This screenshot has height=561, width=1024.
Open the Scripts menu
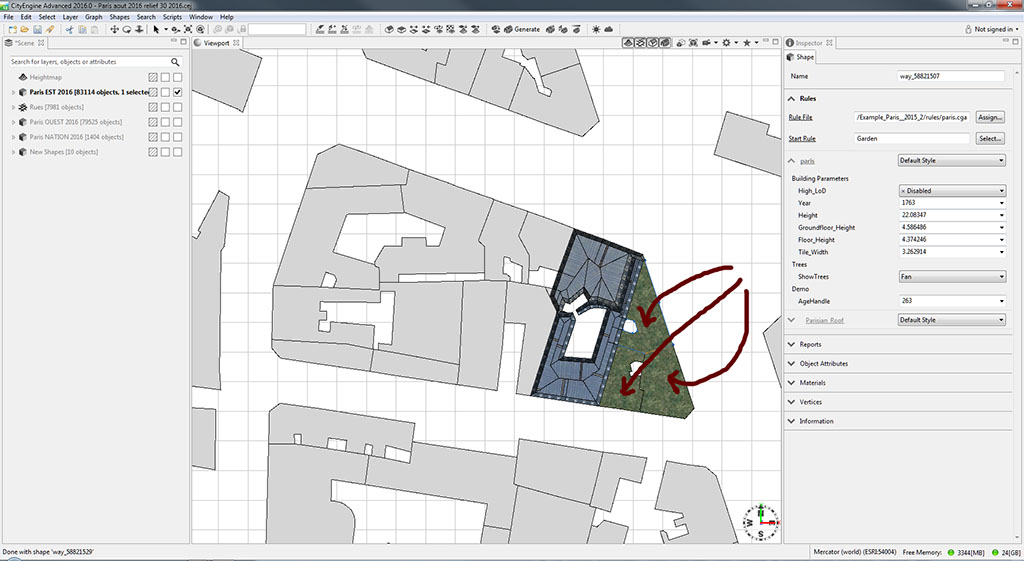coord(172,17)
